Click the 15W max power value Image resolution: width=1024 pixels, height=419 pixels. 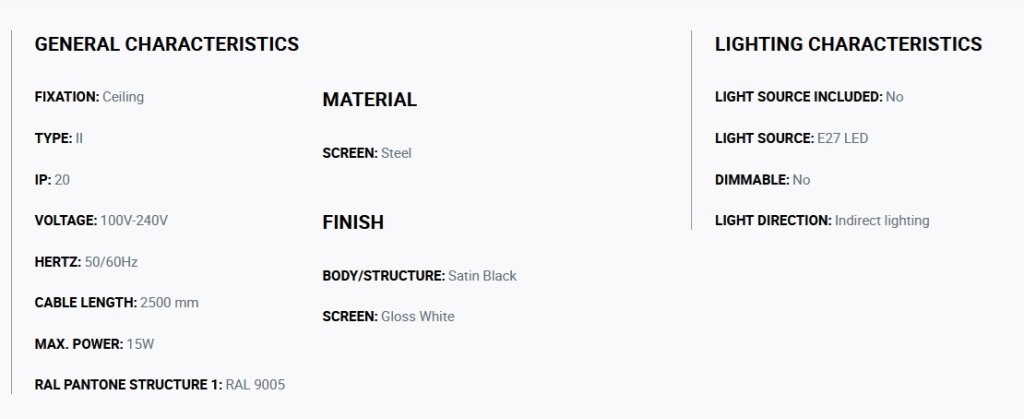click(x=140, y=344)
